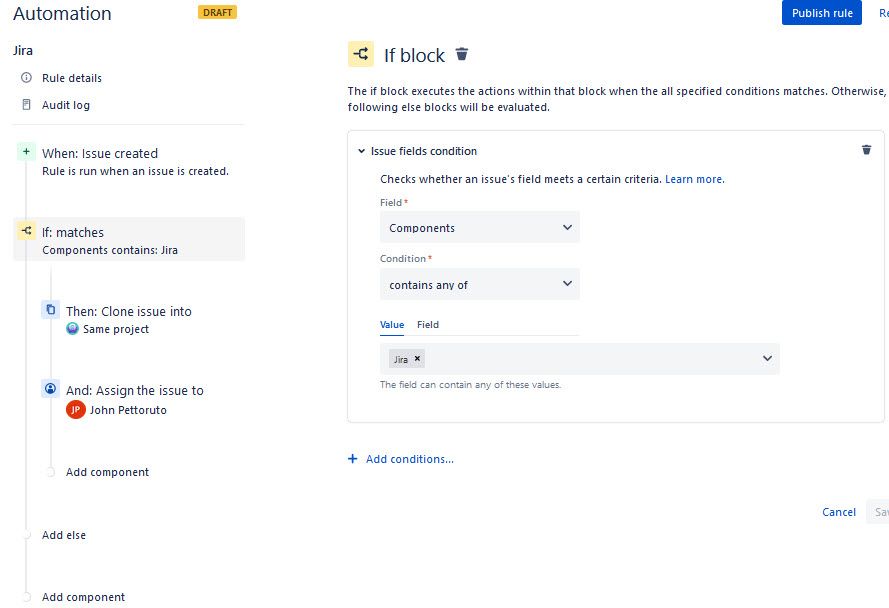Open the Components field dropdown

click(x=480, y=227)
